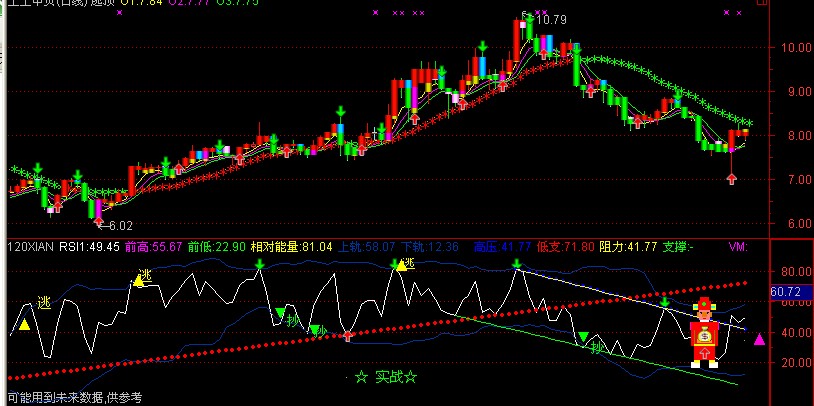Click the leftmost yellow triangle sell marker
The height and width of the screenshot is (406, 814).
click(x=25, y=325)
